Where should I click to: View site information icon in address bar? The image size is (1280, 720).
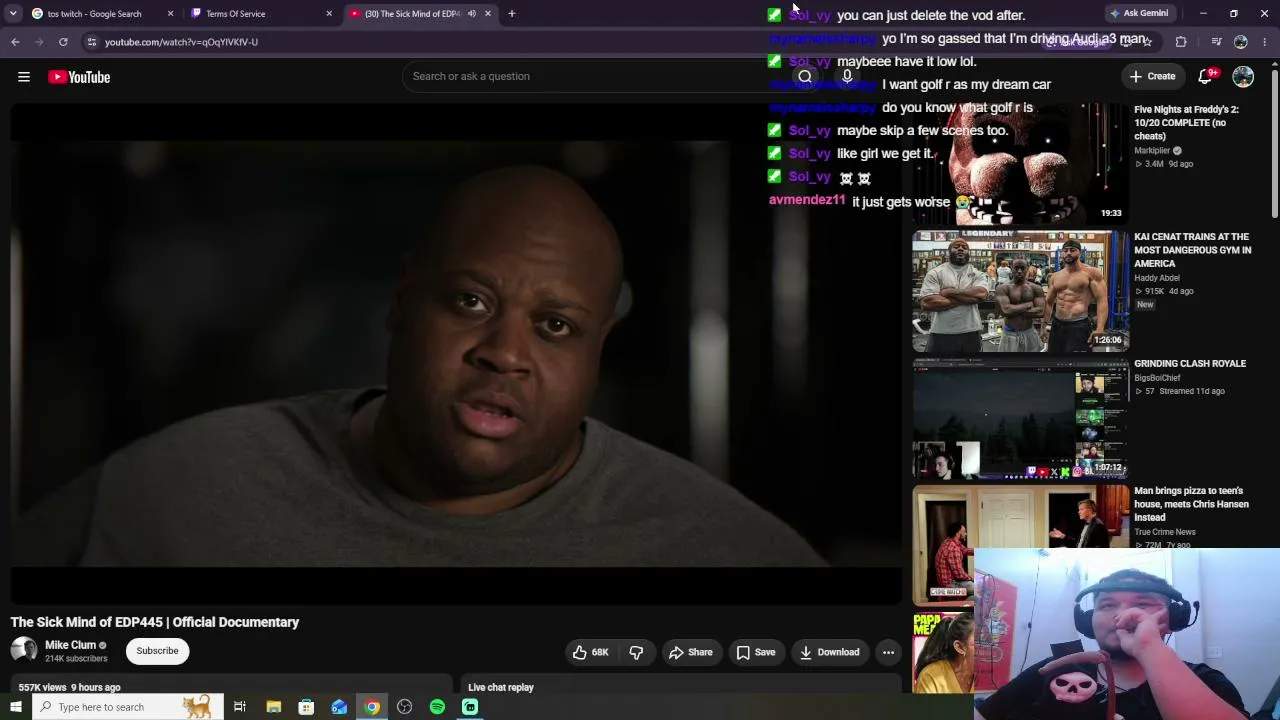pos(91,42)
